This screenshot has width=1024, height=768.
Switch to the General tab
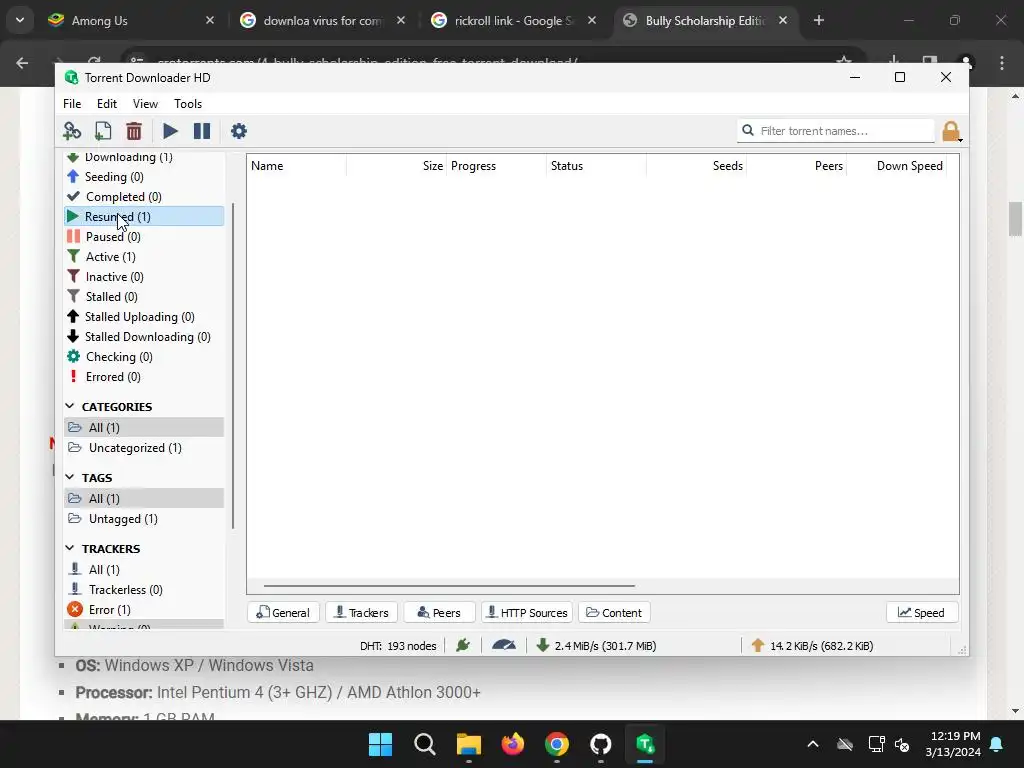(283, 613)
